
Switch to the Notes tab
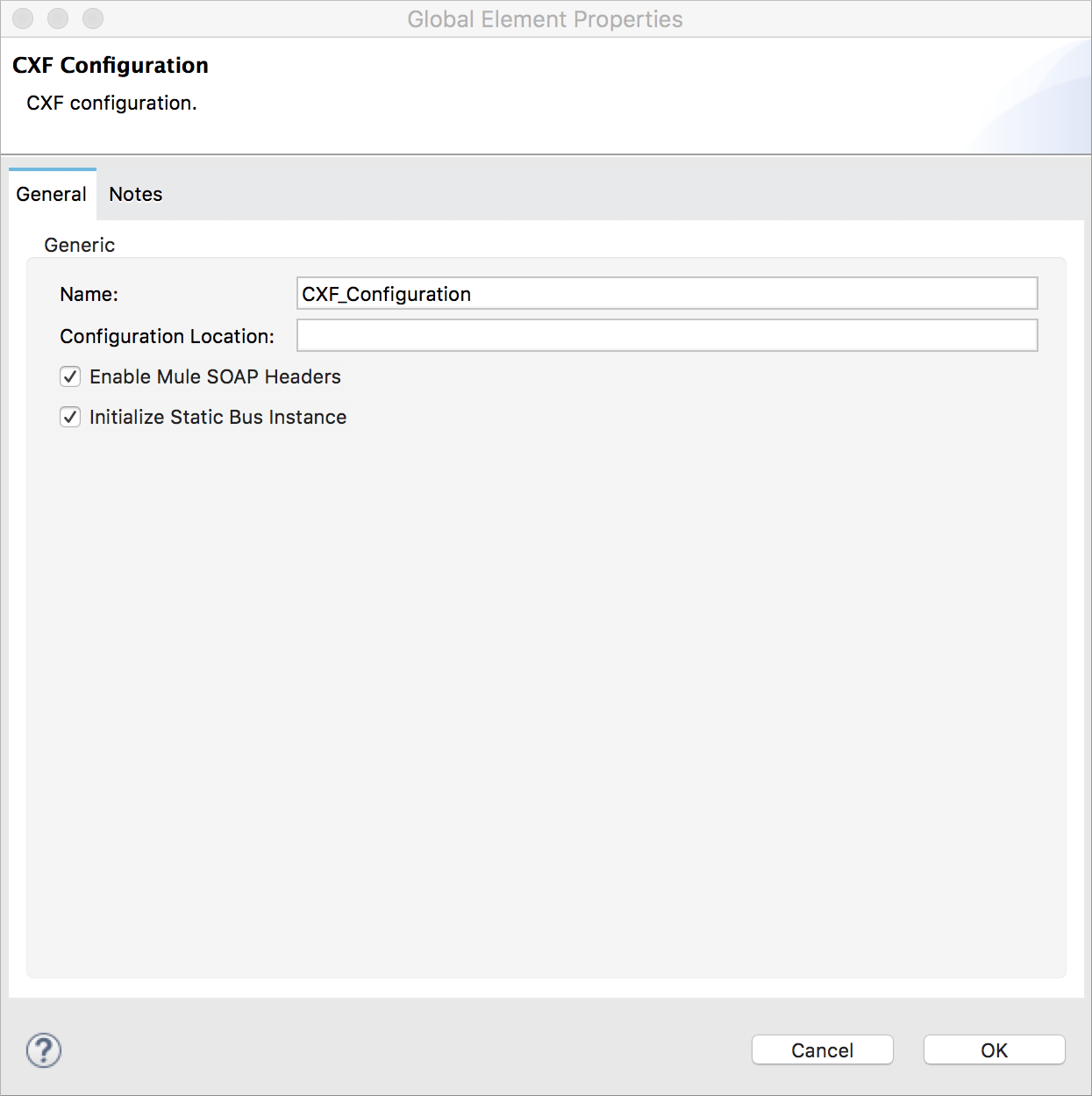click(x=135, y=194)
